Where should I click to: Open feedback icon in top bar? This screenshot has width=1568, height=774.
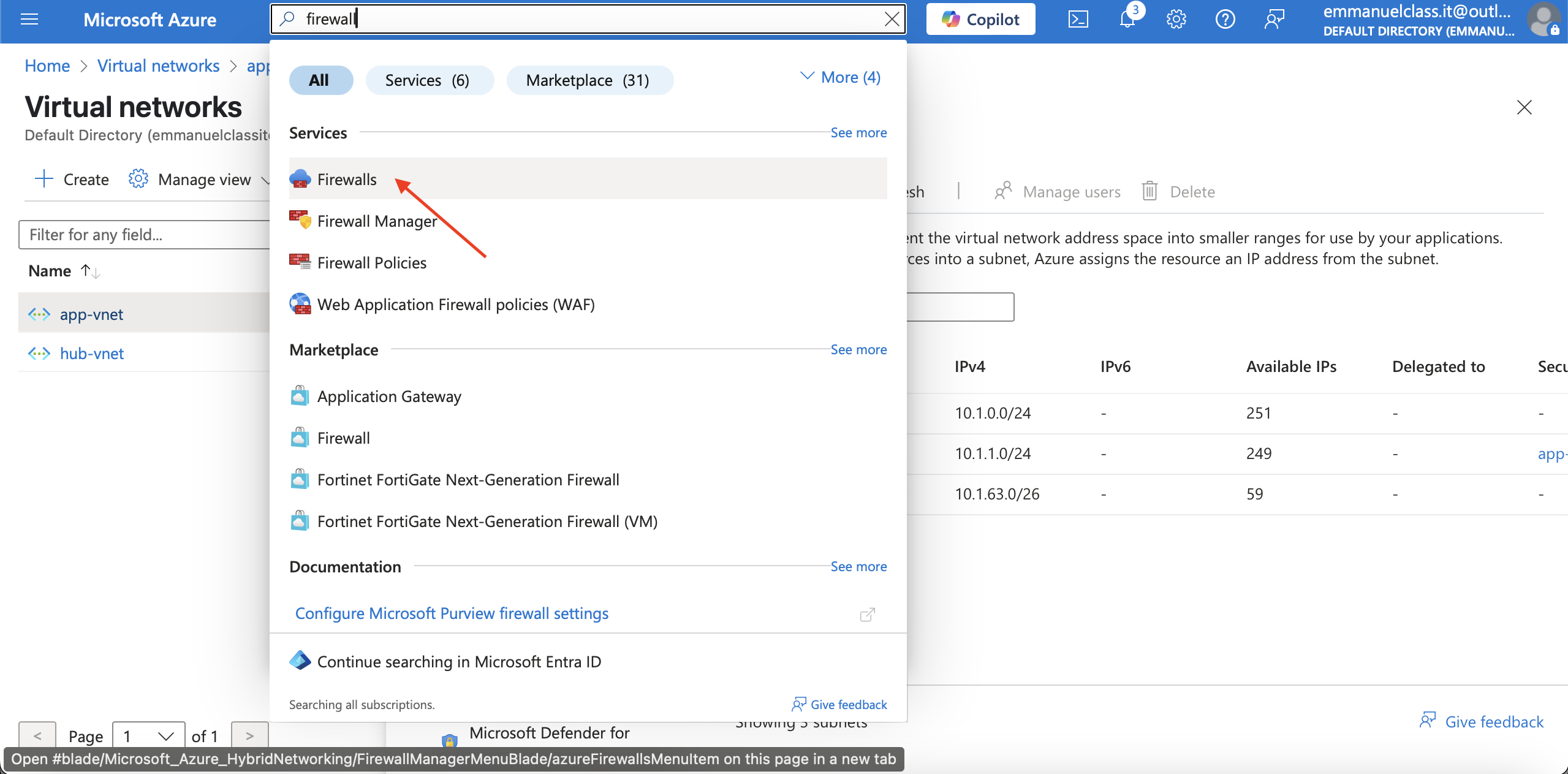[x=1274, y=19]
